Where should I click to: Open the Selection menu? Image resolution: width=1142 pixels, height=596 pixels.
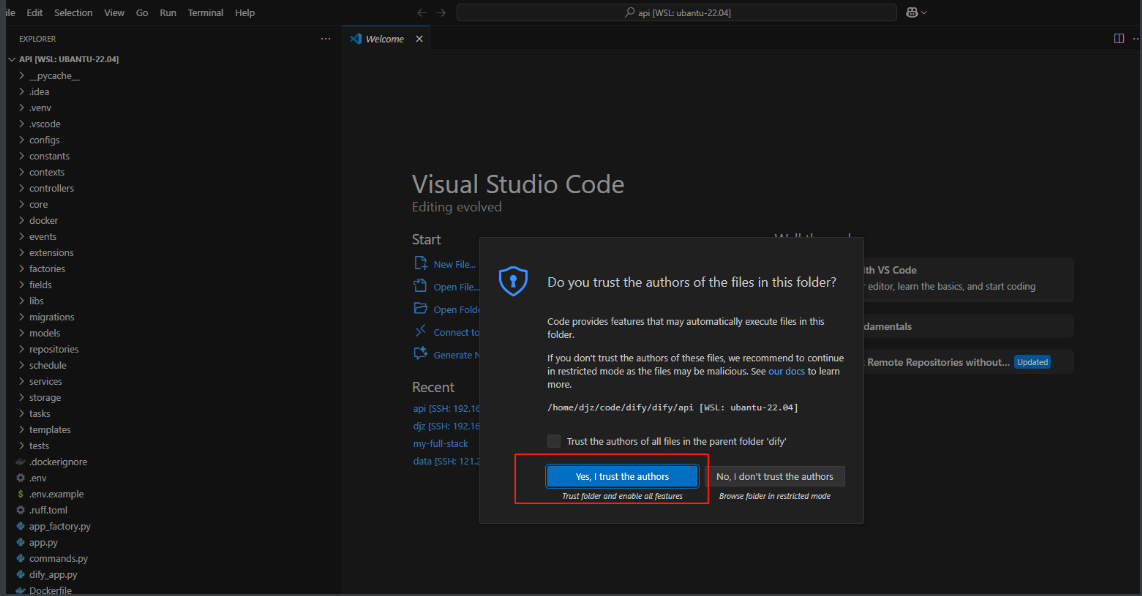[74, 12]
